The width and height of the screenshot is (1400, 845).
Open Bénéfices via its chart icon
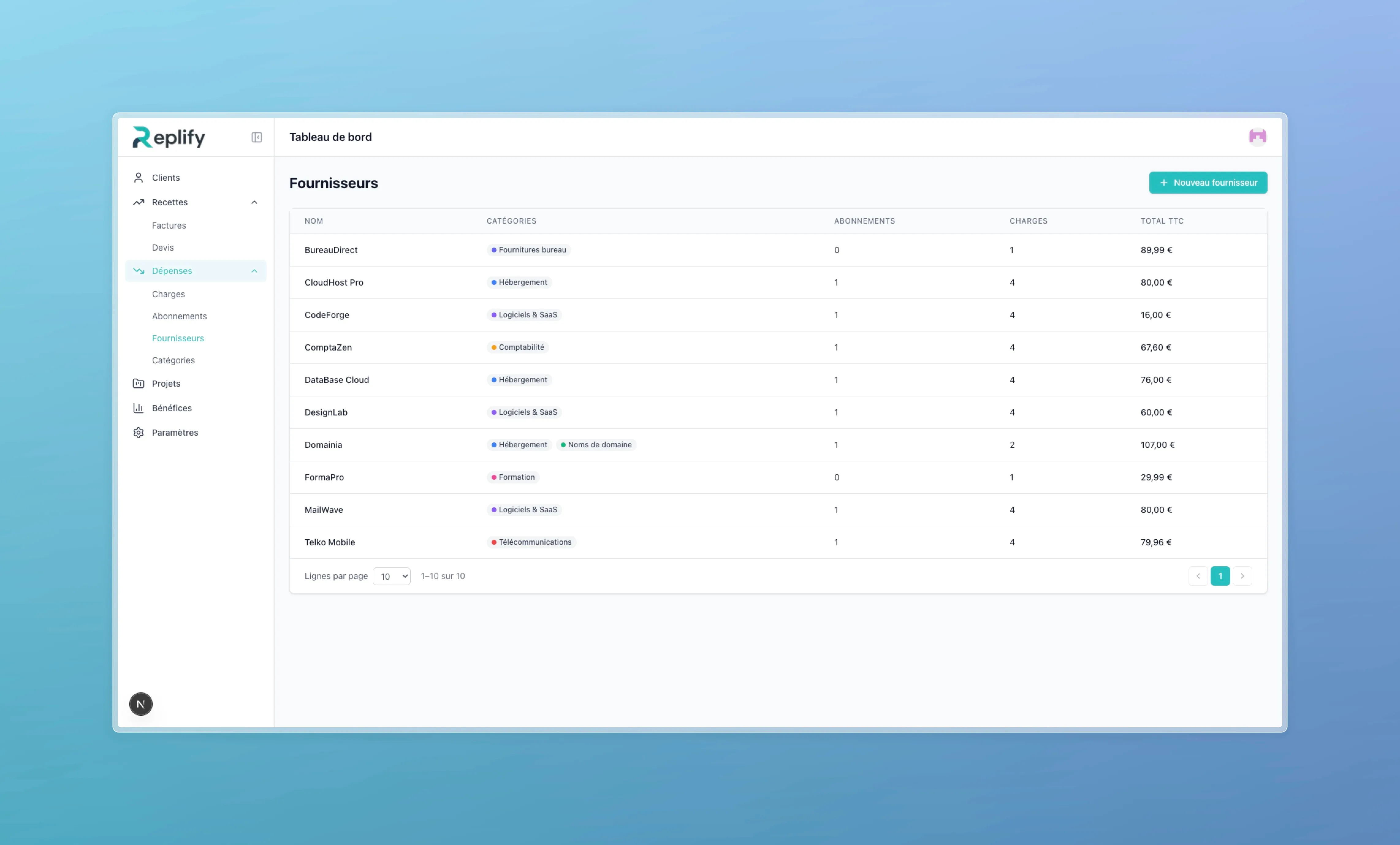click(x=138, y=408)
